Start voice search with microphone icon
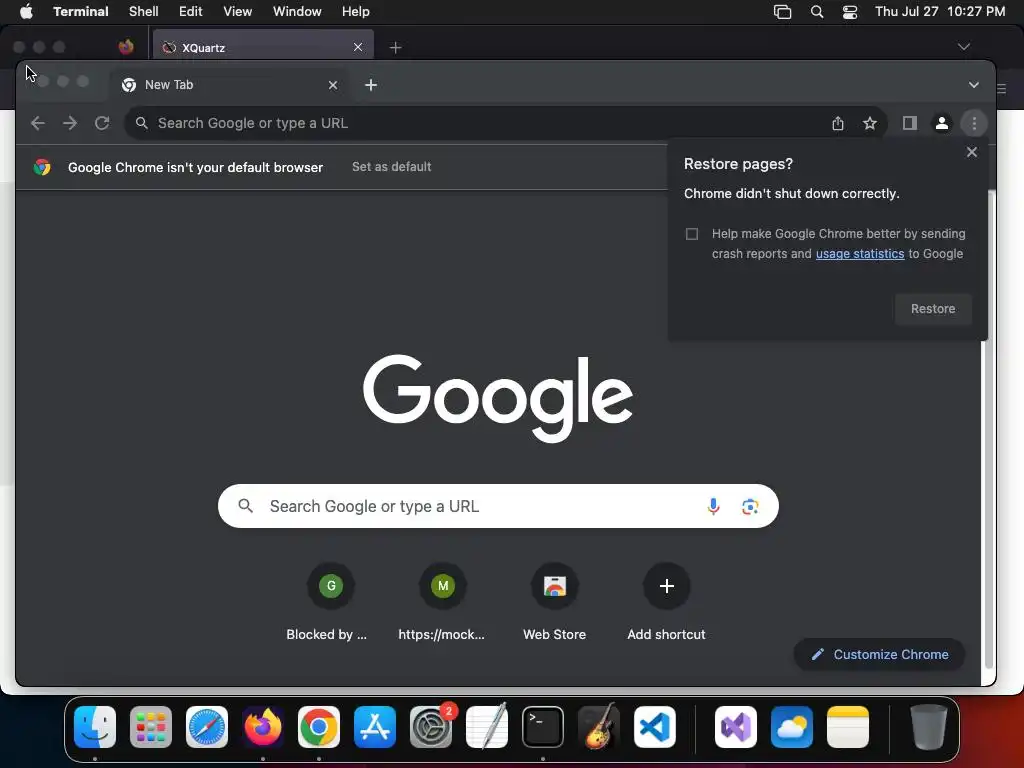 click(x=713, y=506)
